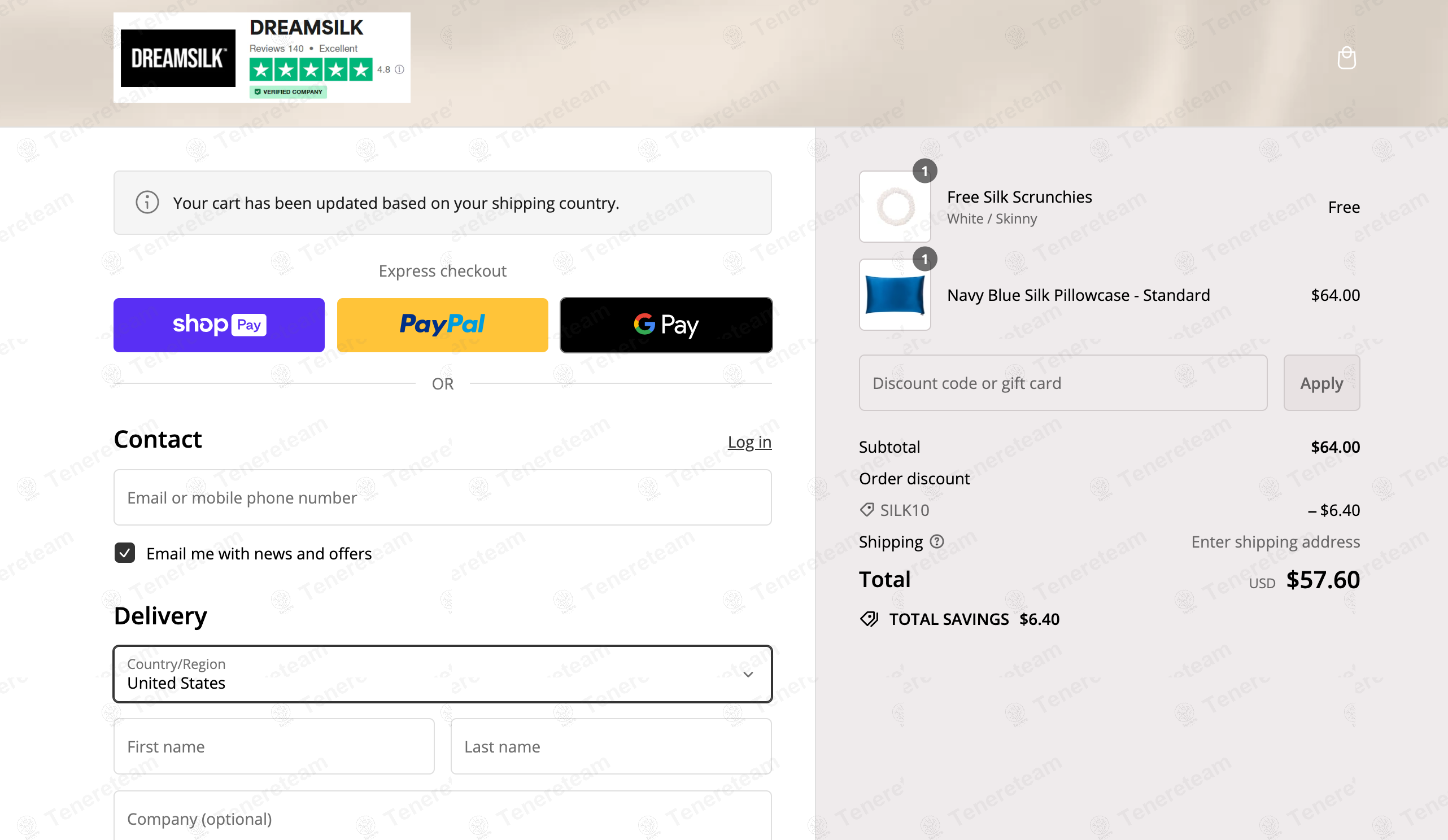The width and height of the screenshot is (1448, 840).
Task: Follow the Log in link
Action: [x=749, y=442]
